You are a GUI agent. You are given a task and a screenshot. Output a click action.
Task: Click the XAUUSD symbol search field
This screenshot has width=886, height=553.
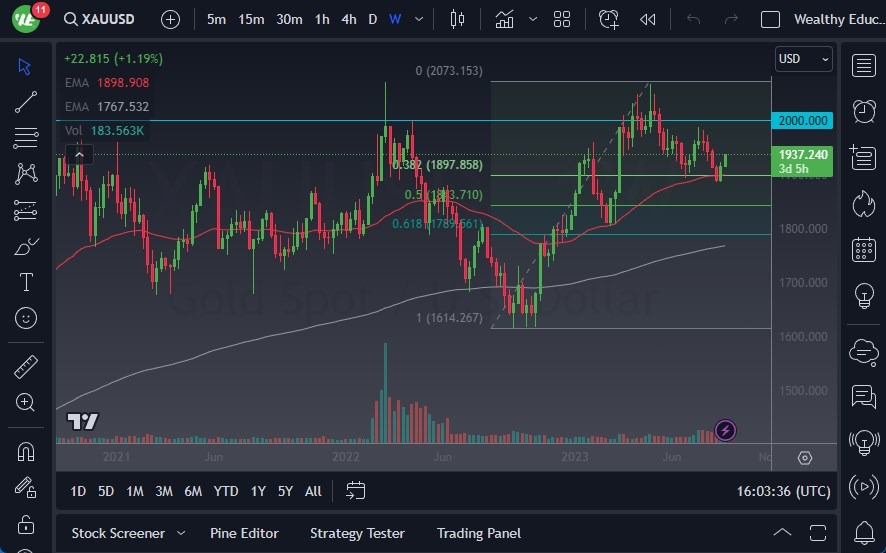(99, 19)
